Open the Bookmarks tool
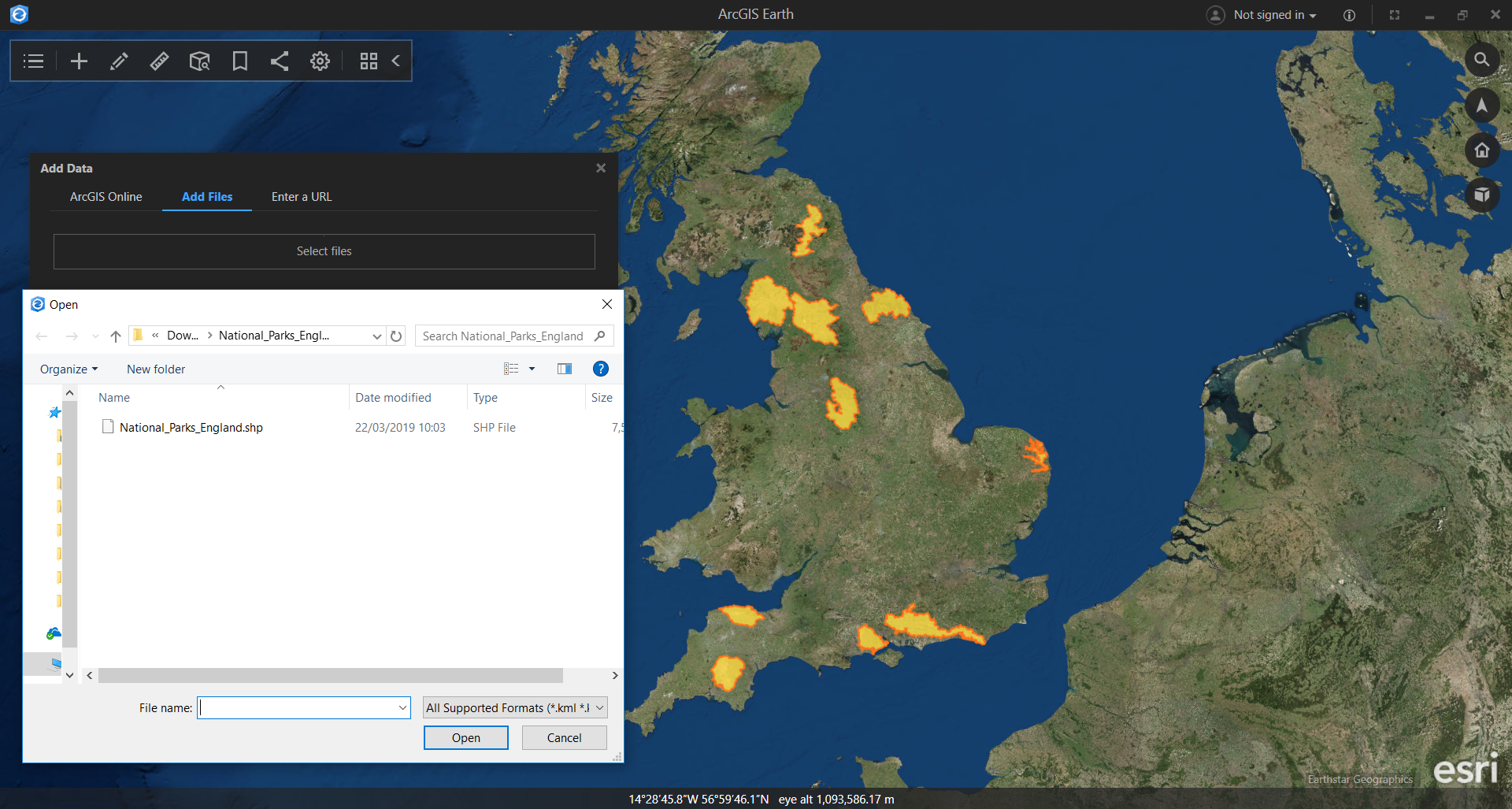The image size is (1512, 809). click(x=240, y=61)
